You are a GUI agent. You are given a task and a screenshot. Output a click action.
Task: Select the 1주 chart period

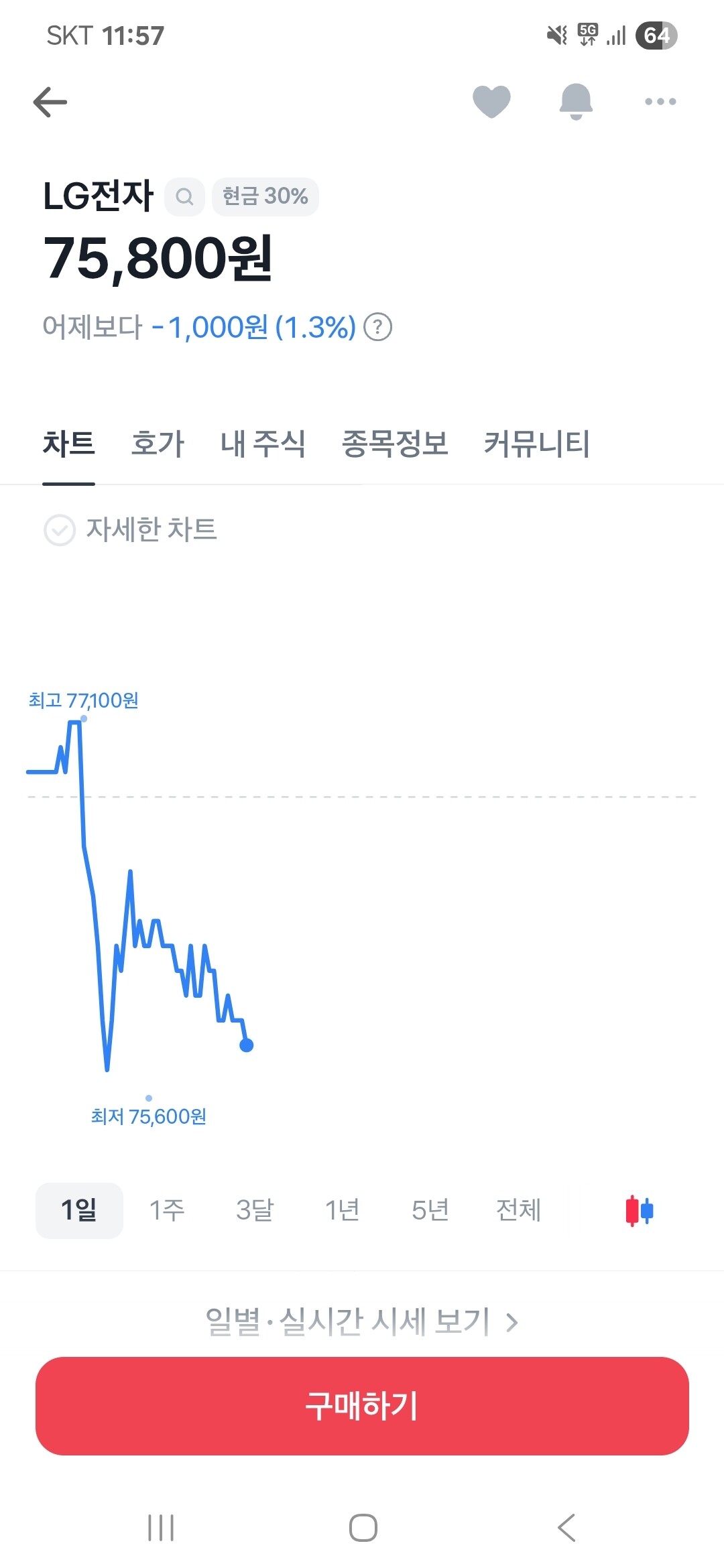tap(167, 1210)
